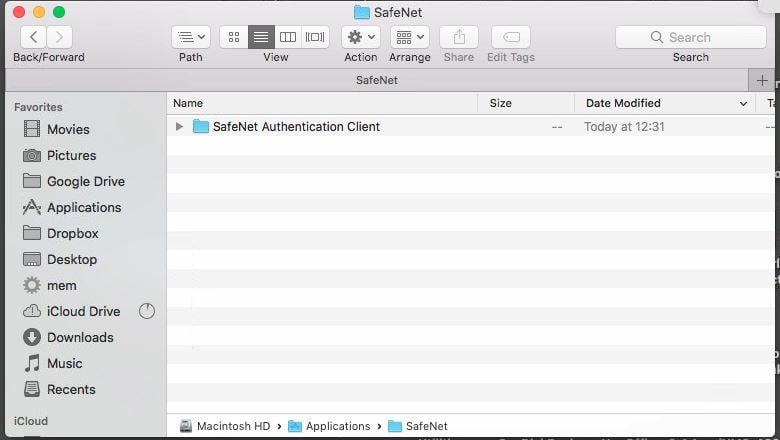Close the Finder window

coord(19,12)
